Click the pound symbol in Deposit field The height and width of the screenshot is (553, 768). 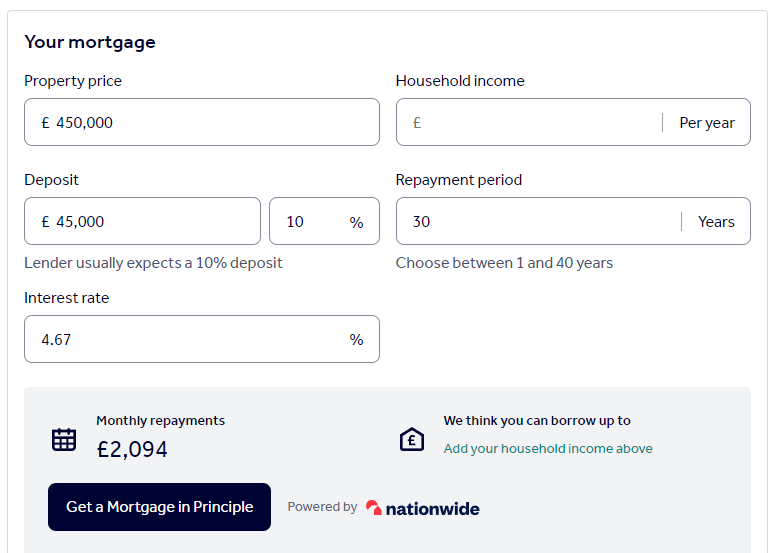click(45, 222)
